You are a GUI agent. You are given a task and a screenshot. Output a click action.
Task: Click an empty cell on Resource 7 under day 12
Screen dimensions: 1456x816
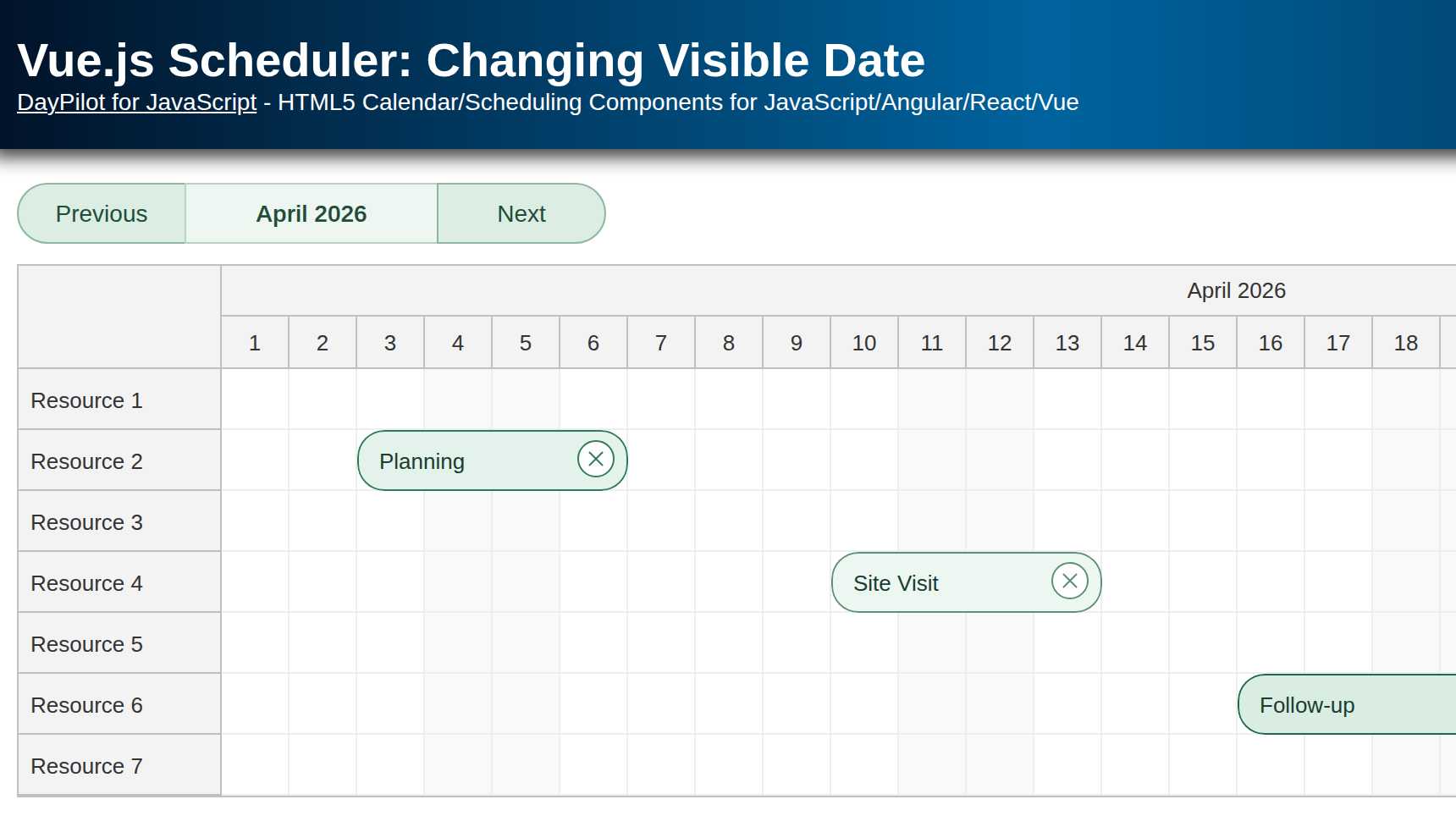click(x=999, y=764)
